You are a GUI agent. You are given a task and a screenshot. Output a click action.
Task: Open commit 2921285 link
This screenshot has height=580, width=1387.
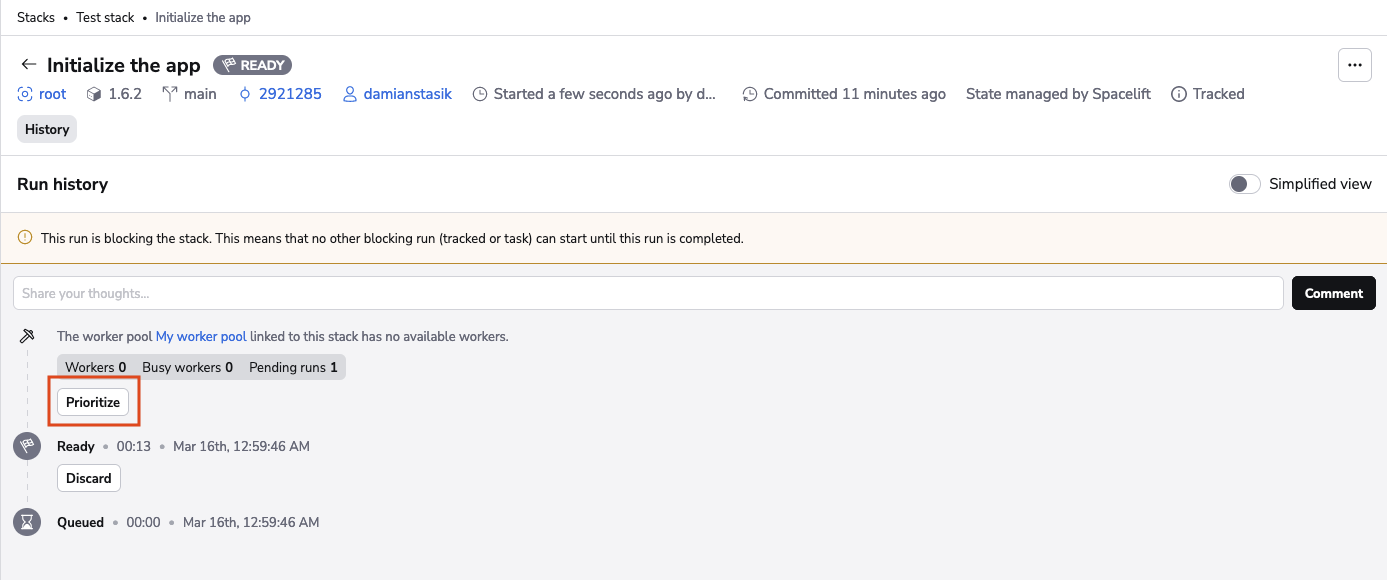(290, 94)
